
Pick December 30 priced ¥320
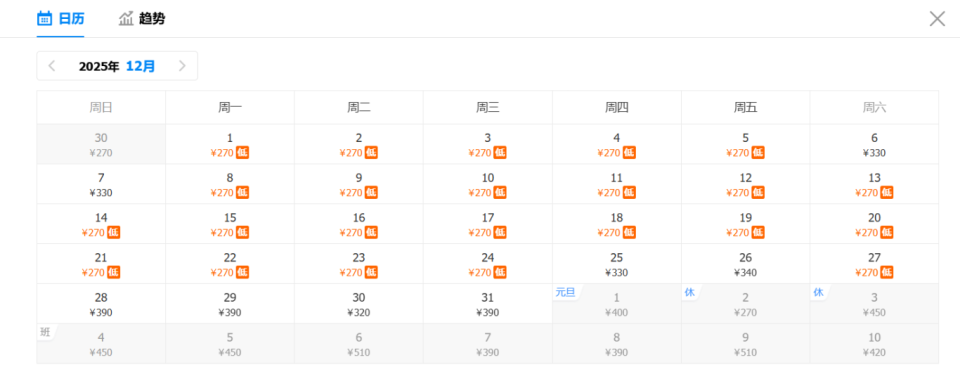coord(359,304)
